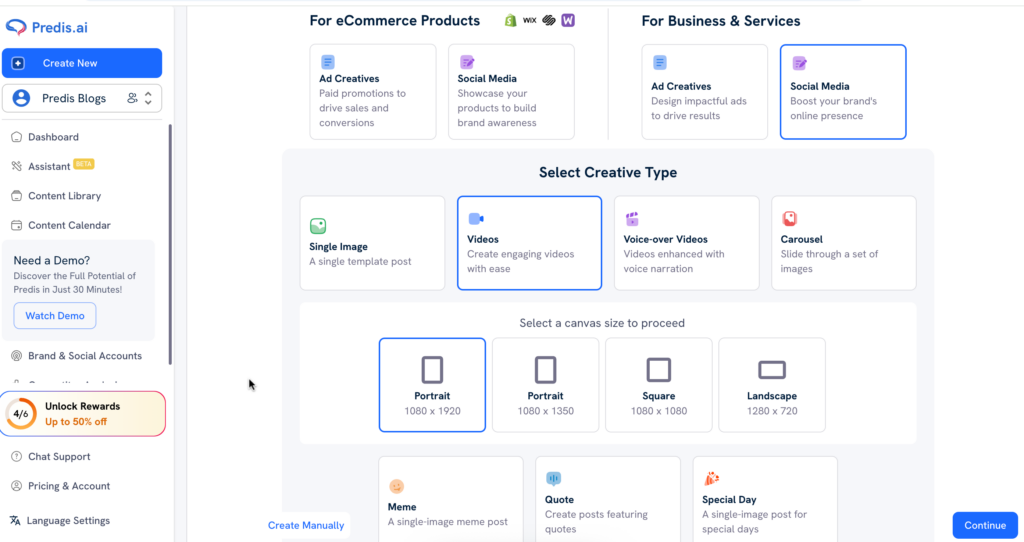The image size is (1024, 542).
Task: Click the Predis.ai logo
Action: [x=48, y=27]
